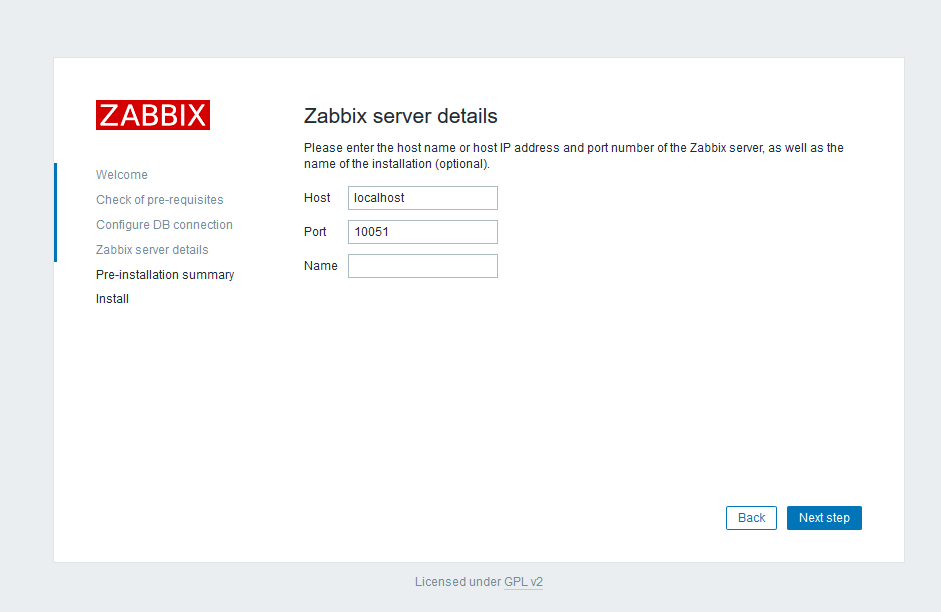
Task: Select the Install step
Action: tap(112, 299)
